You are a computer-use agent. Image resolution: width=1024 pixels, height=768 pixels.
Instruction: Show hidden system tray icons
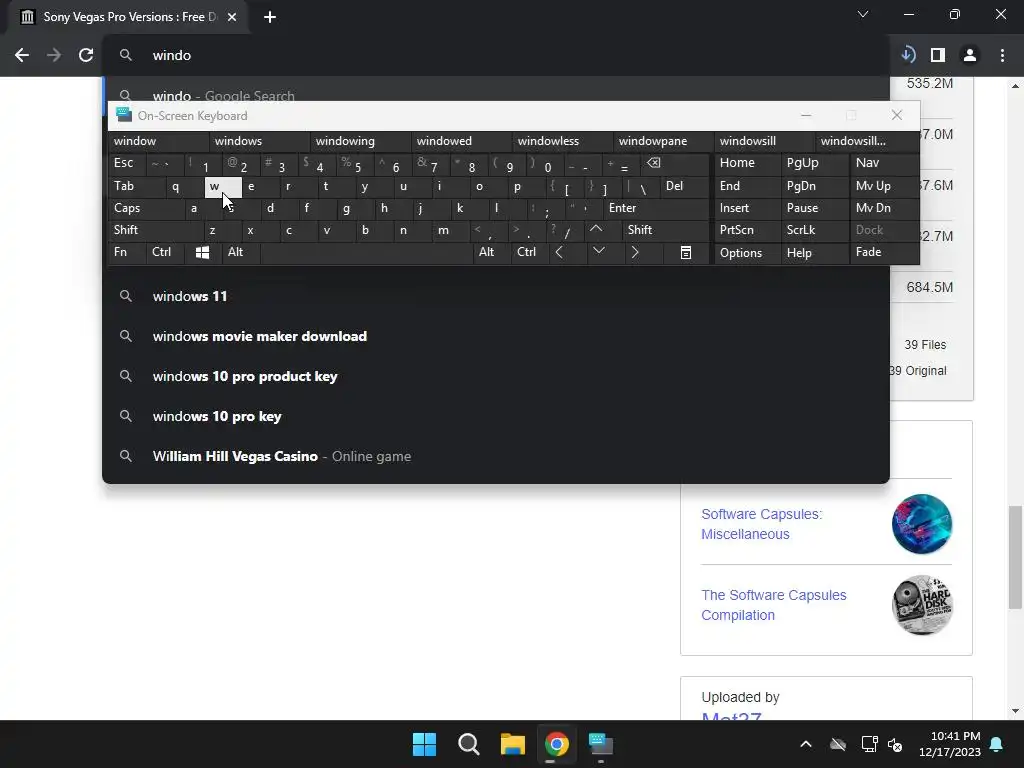point(806,744)
